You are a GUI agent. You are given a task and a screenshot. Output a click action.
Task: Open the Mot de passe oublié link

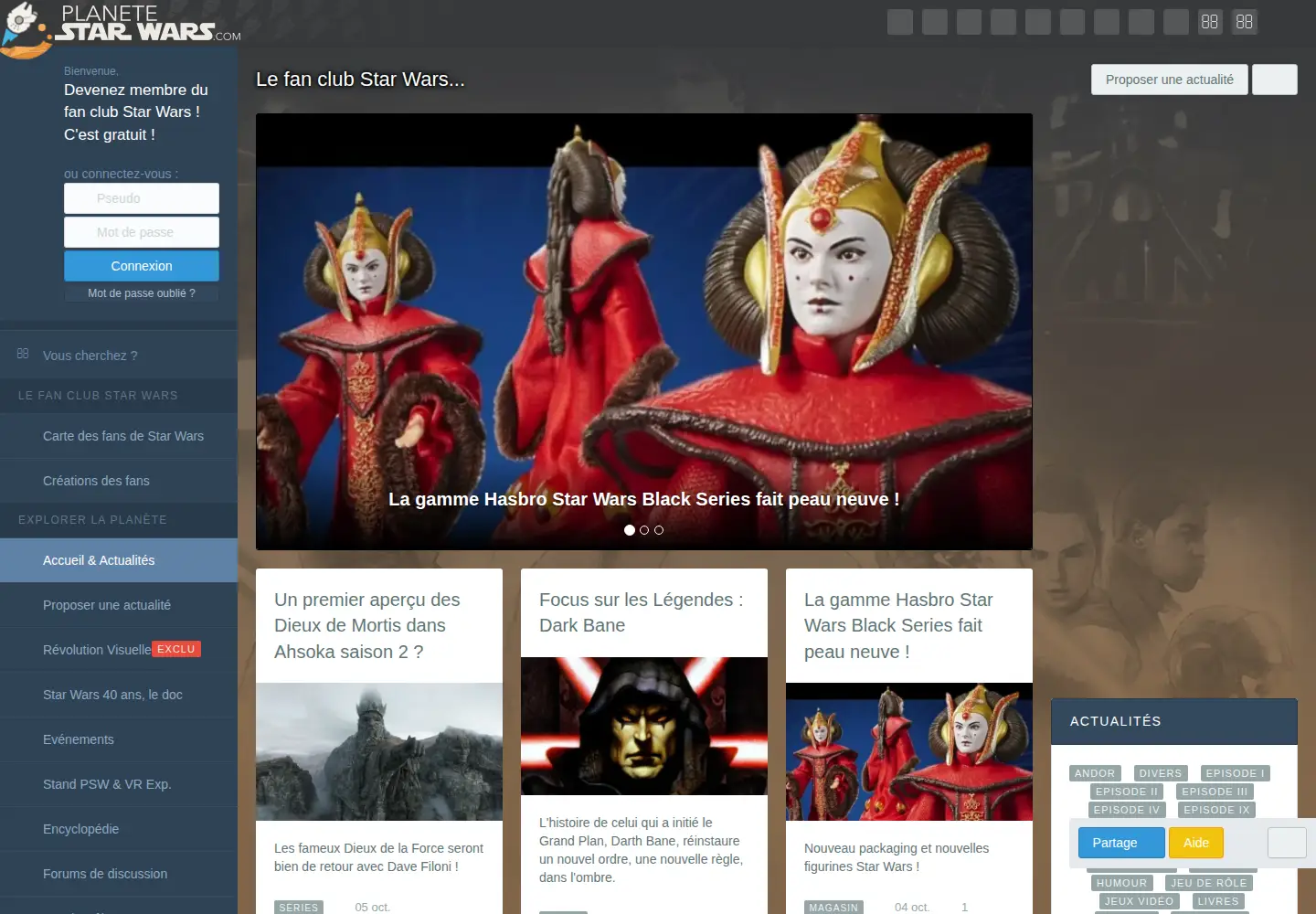(142, 293)
